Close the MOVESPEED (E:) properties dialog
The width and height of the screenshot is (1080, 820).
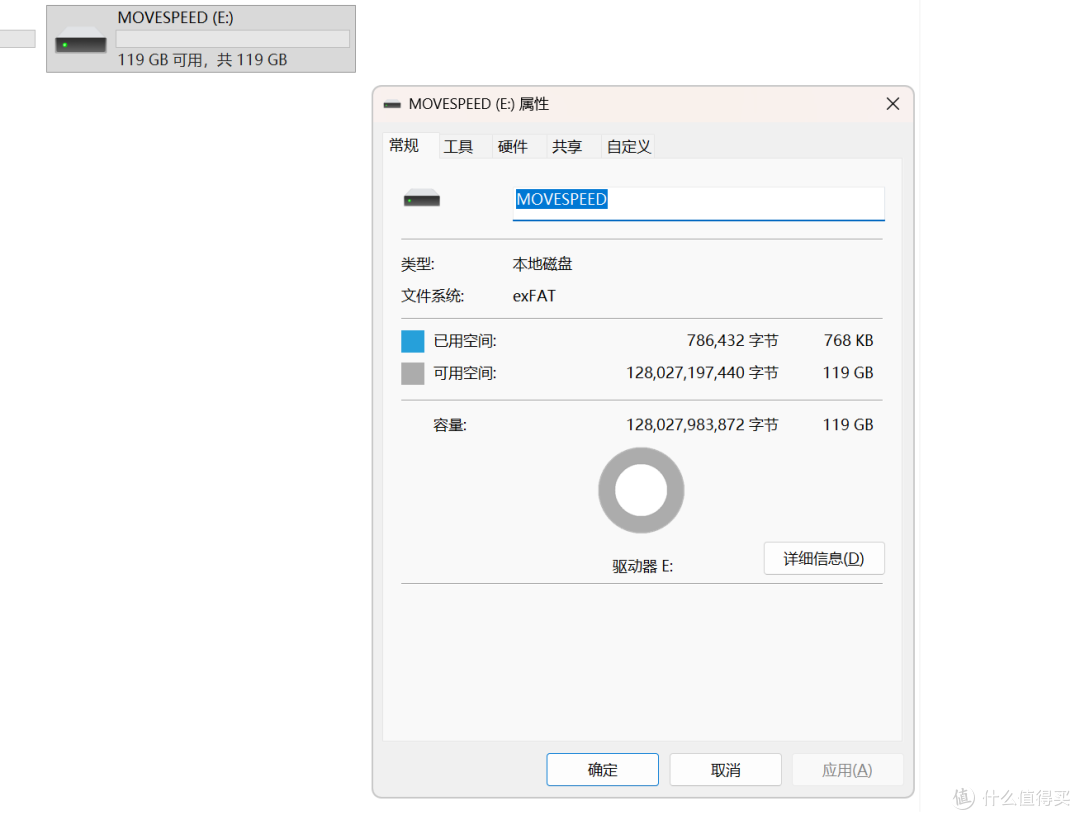tap(893, 104)
